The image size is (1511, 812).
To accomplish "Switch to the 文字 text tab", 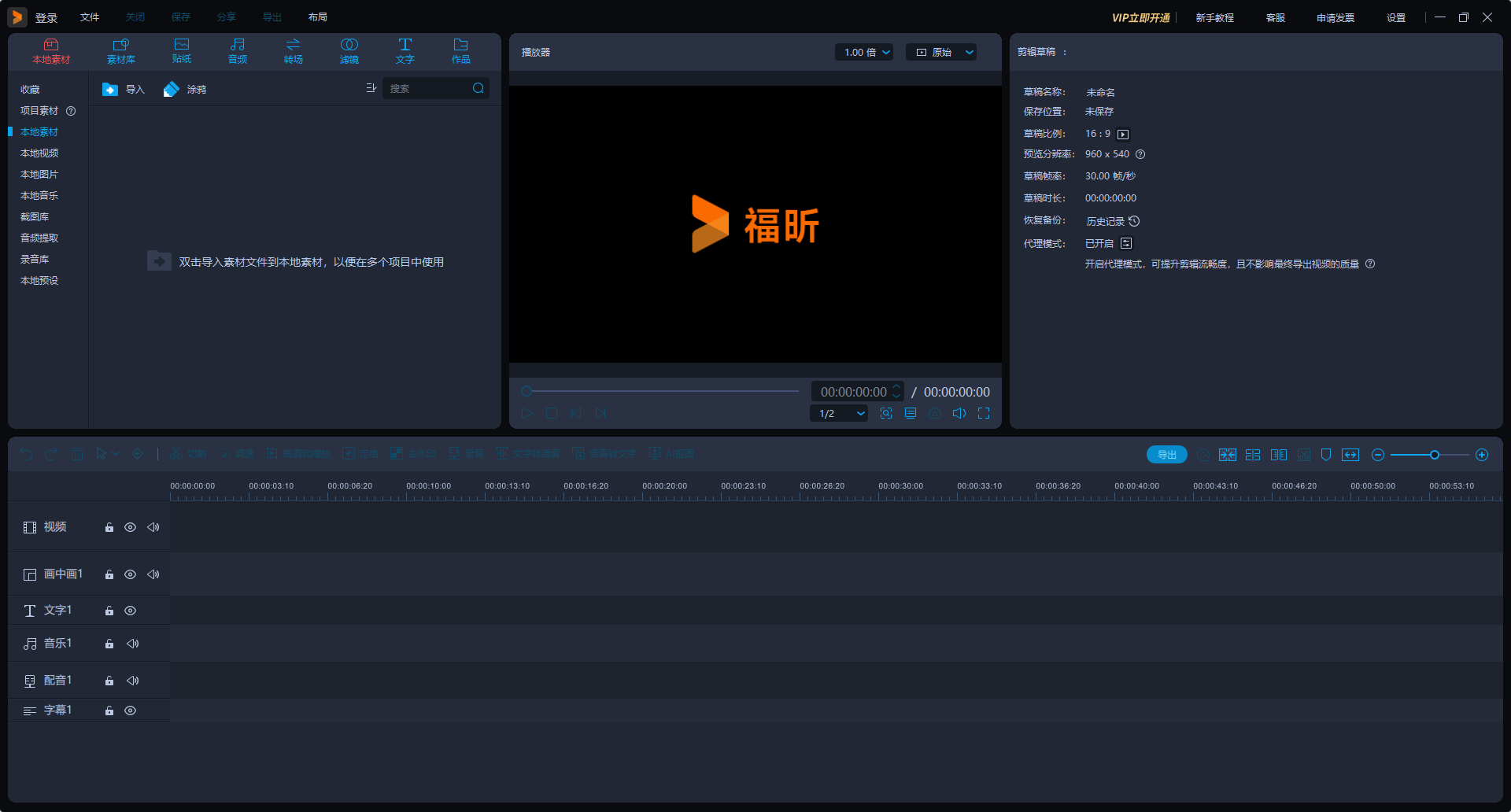I will pos(405,51).
